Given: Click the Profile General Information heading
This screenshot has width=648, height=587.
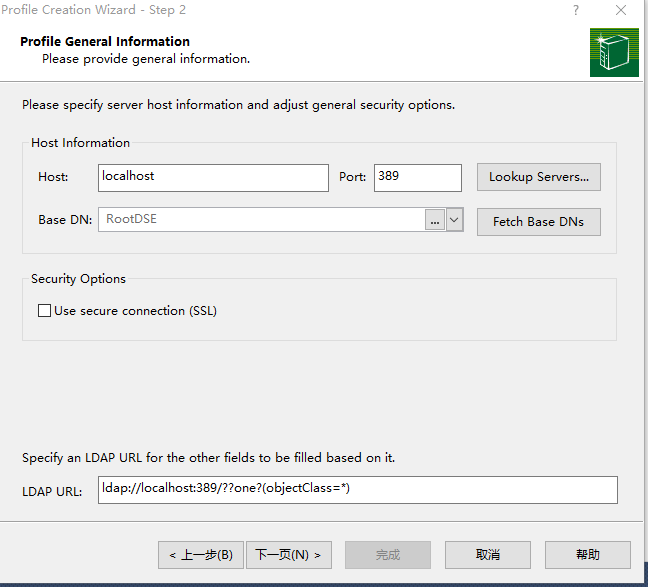Looking at the screenshot, I should tap(105, 42).
